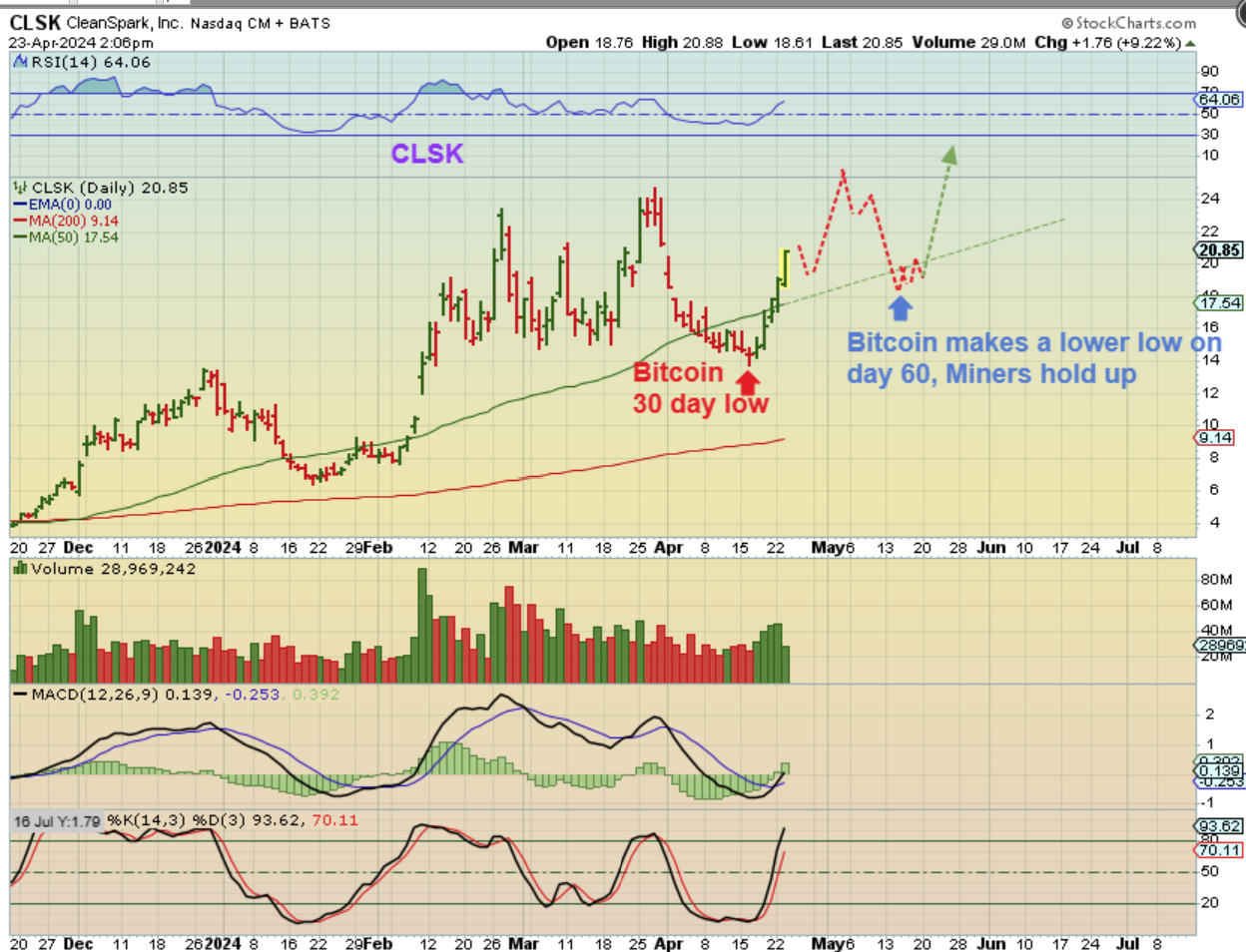1246x952 pixels.
Task: Click the 70.11 stochastic tag on right axis
Action: point(1219,850)
